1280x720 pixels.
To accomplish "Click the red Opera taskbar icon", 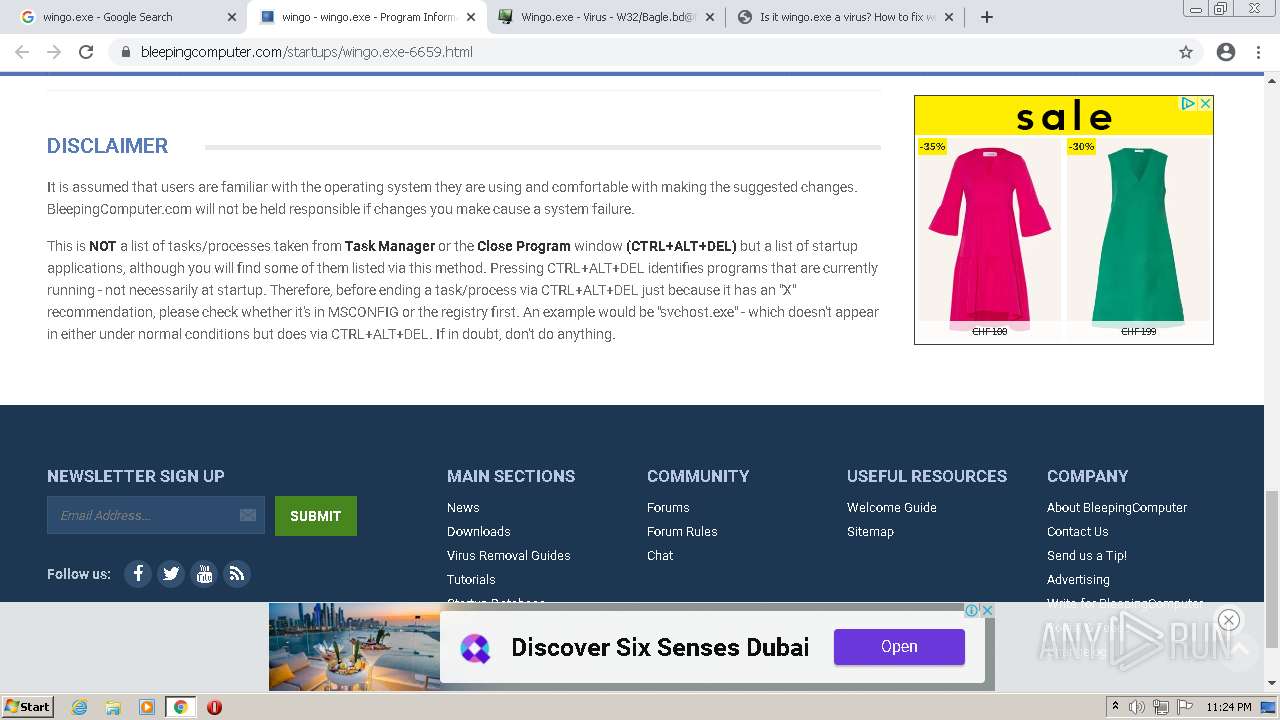I will [214, 707].
